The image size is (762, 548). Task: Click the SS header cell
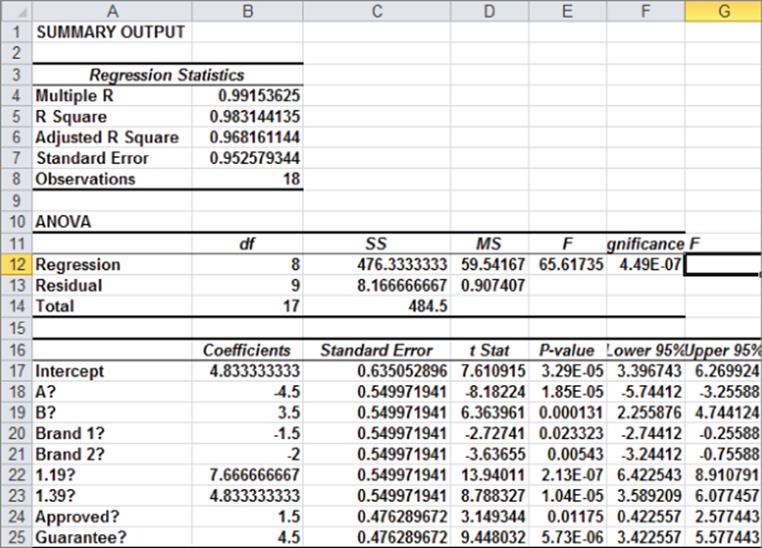376,243
